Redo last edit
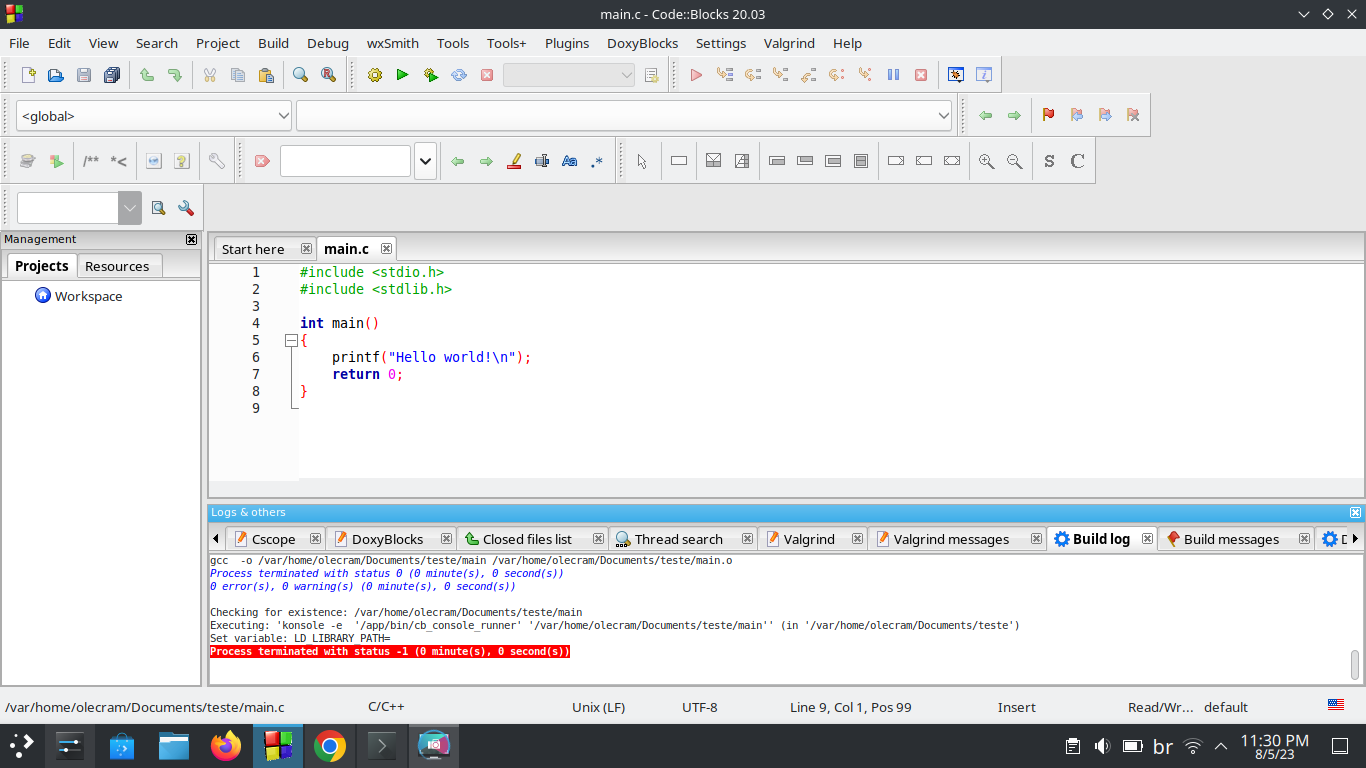Image resolution: width=1366 pixels, height=768 pixels. 175,75
